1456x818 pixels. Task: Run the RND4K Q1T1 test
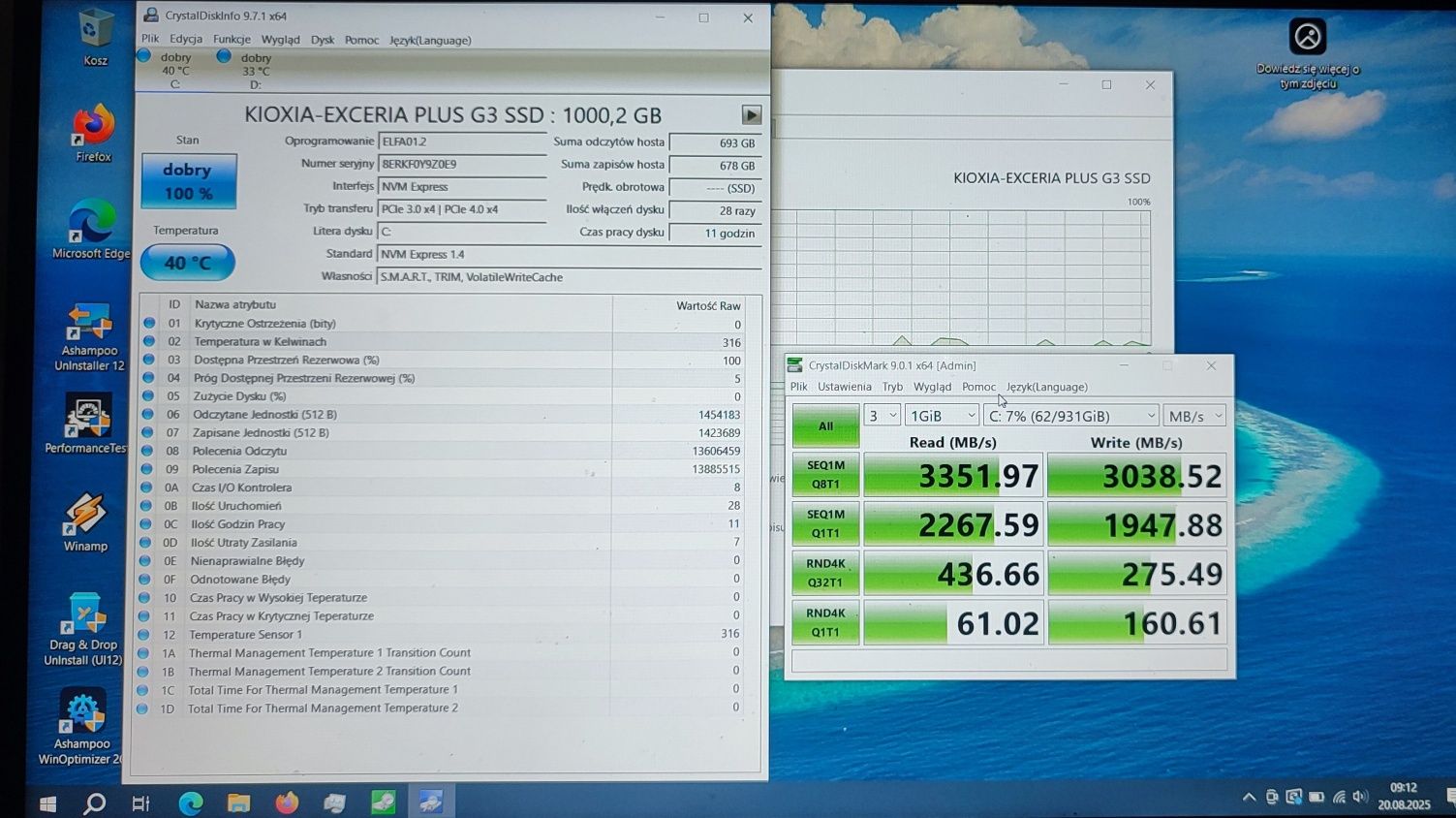(x=825, y=623)
